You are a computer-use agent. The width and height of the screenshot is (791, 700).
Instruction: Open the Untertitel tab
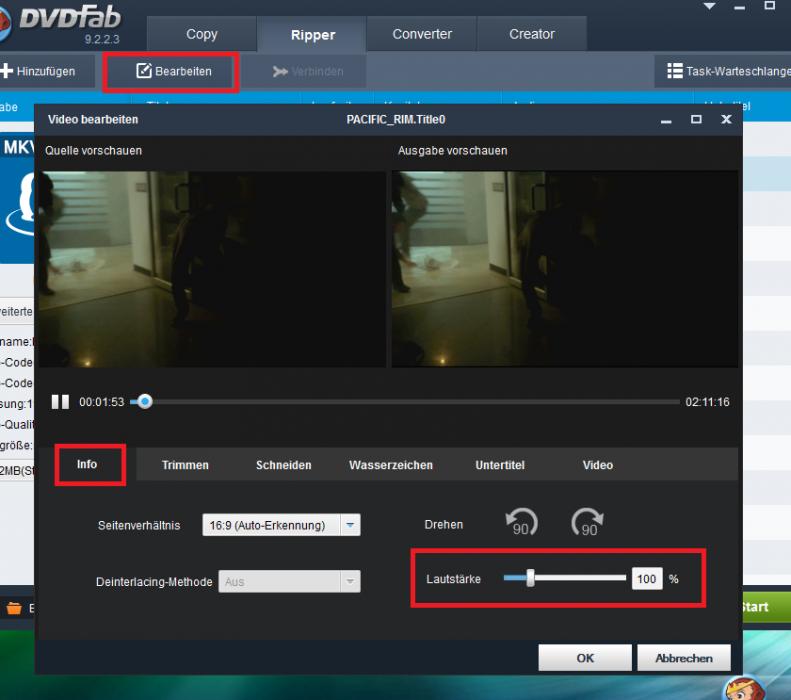coord(500,465)
